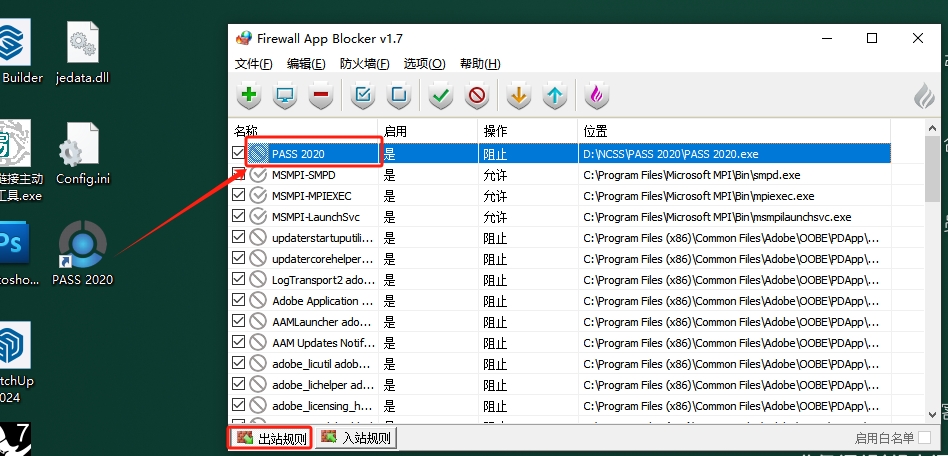Click the monitor Add Process toolbar icon
948x456 pixels.
(285, 95)
